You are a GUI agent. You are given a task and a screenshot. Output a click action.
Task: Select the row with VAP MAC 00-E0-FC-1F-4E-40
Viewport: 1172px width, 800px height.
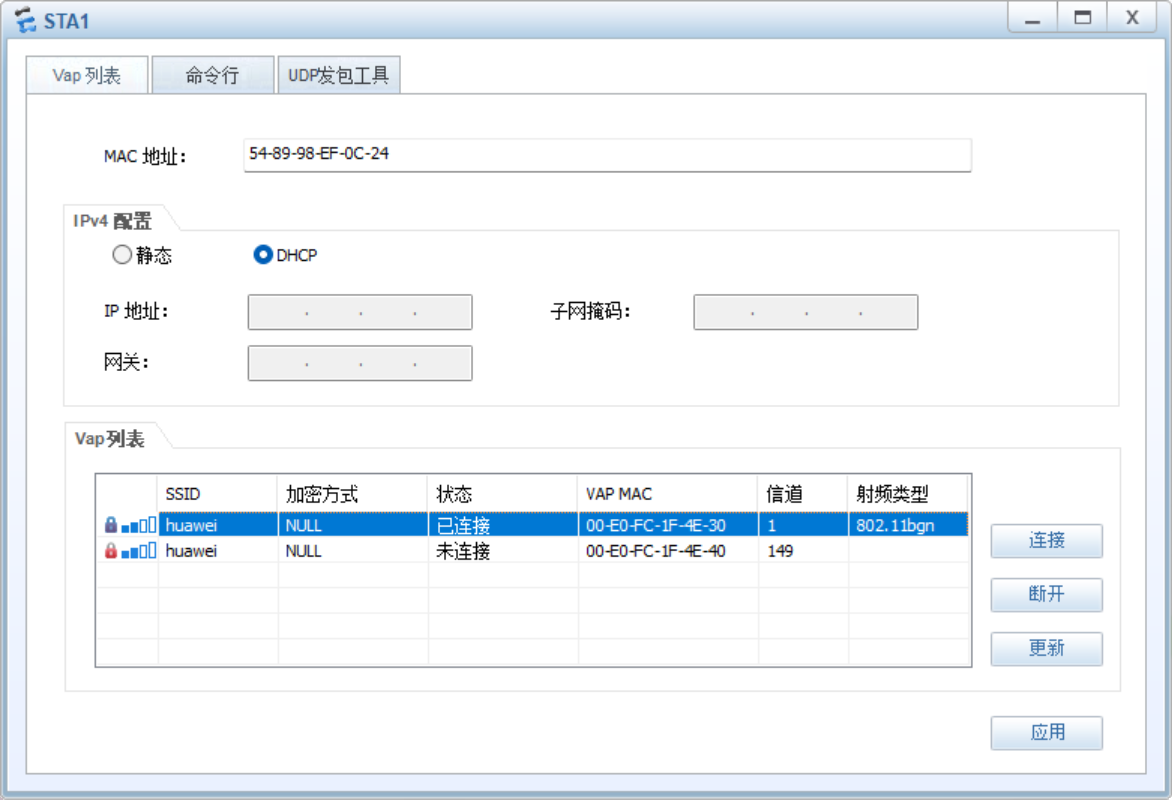point(656,551)
